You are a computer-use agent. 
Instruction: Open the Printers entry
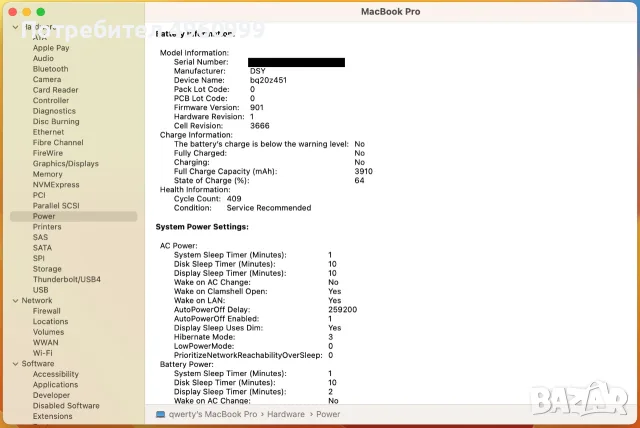click(47, 227)
